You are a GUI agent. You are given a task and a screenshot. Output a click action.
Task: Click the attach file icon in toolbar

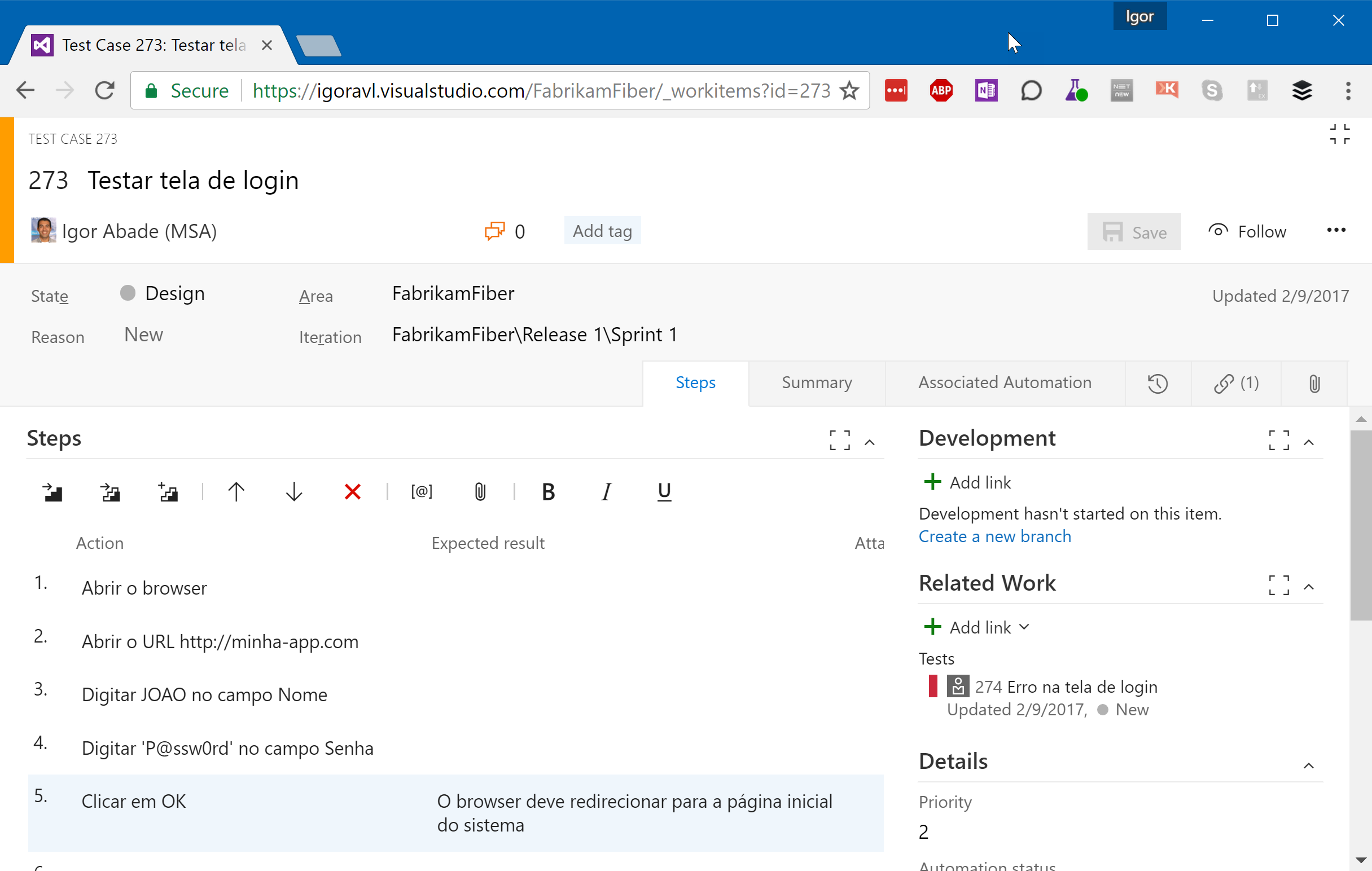click(x=480, y=491)
